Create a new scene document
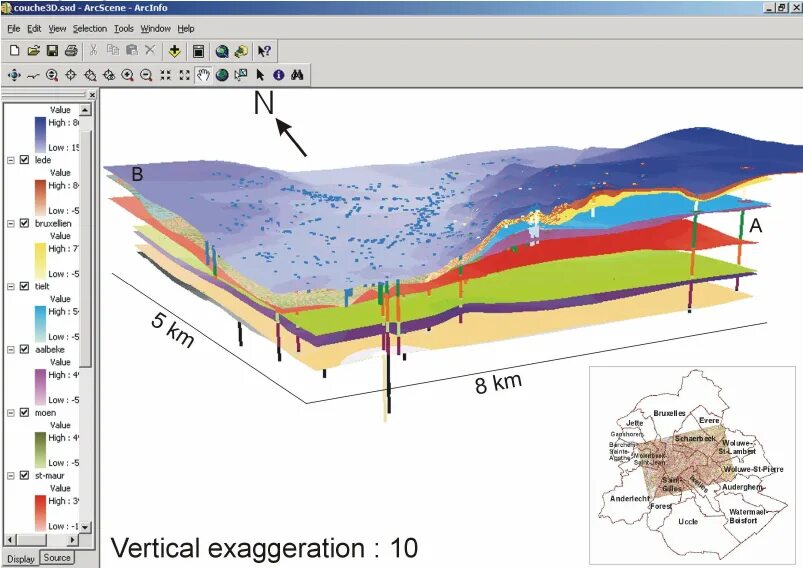 tap(14, 51)
